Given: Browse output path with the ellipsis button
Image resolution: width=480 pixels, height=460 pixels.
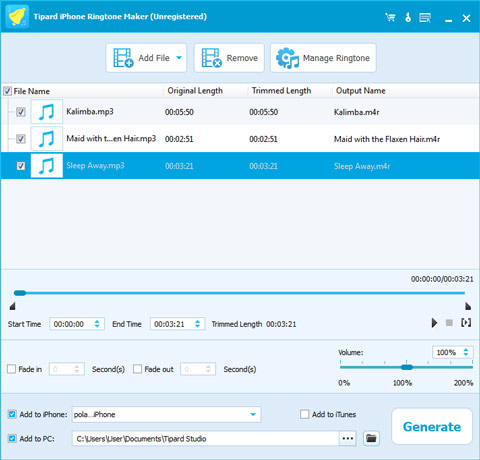Looking at the screenshot, I should pyautogui.click(x=348, y=438).
